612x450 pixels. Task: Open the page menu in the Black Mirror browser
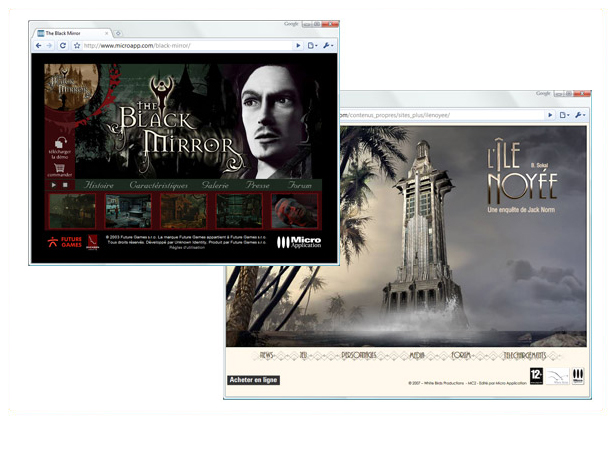coord(312,46)
